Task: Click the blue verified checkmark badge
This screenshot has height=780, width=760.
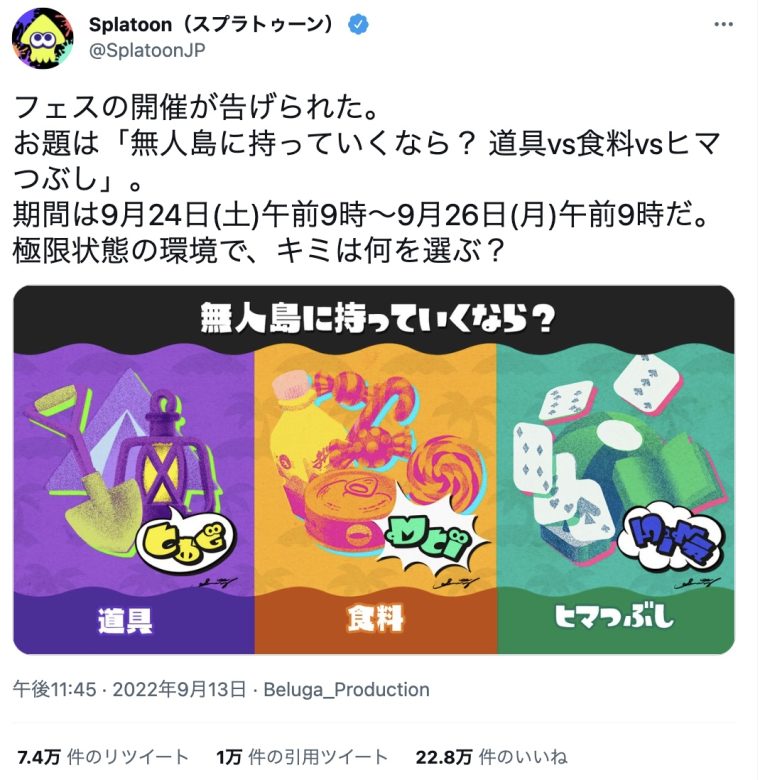Action: pyautogui.click(x=358, y=24)
